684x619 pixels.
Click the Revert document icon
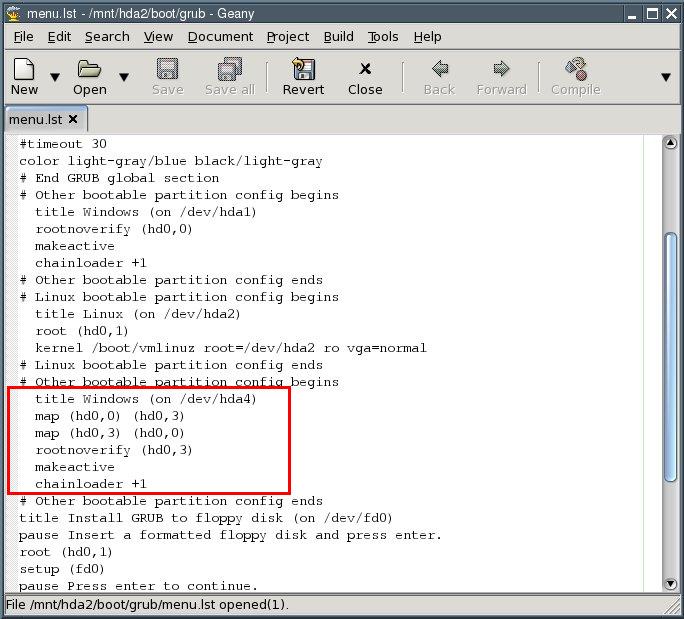(303, 70)
